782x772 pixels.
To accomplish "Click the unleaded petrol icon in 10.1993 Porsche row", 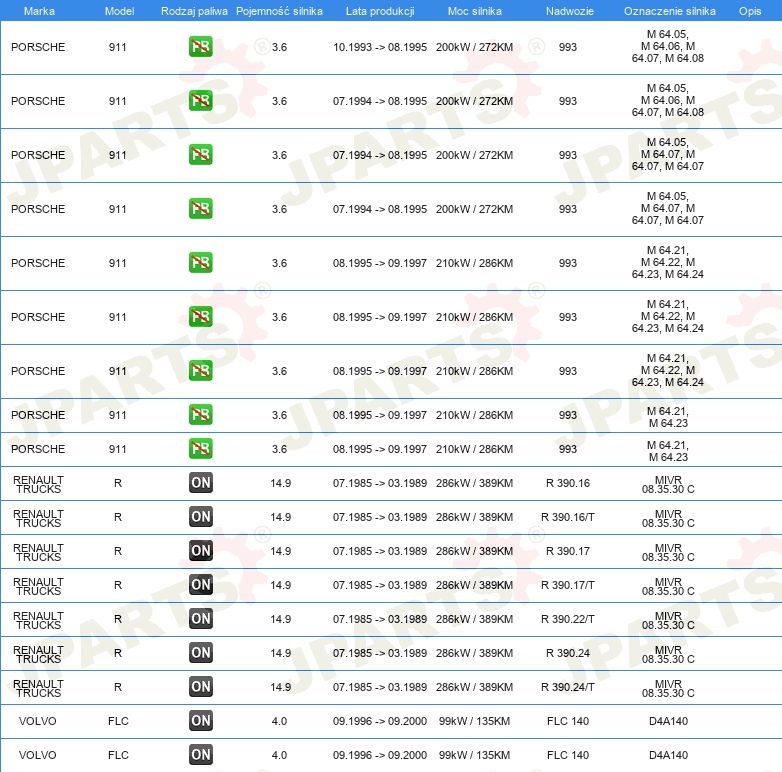I will pos(200,47).
